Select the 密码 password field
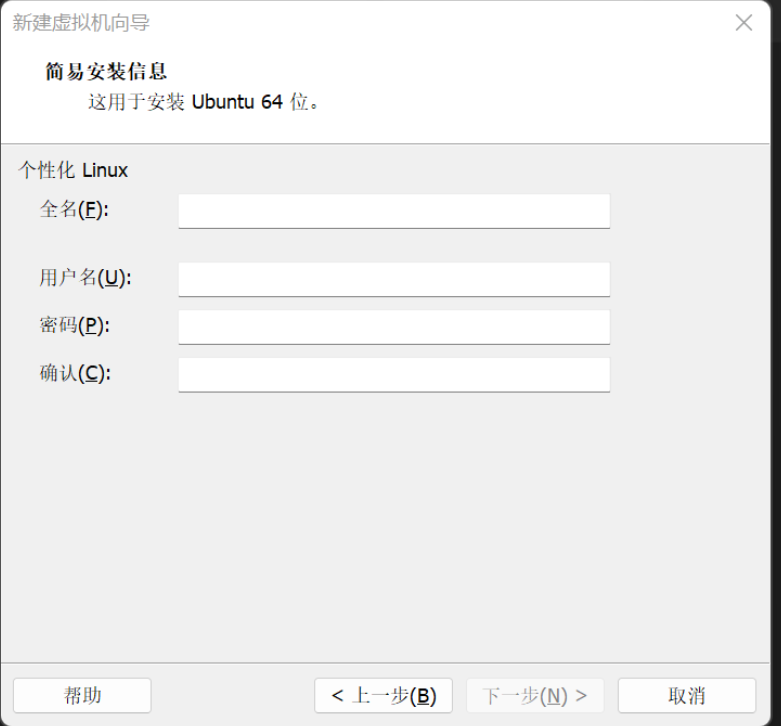The height and width of the screenshot is (726, 781). 394,327
